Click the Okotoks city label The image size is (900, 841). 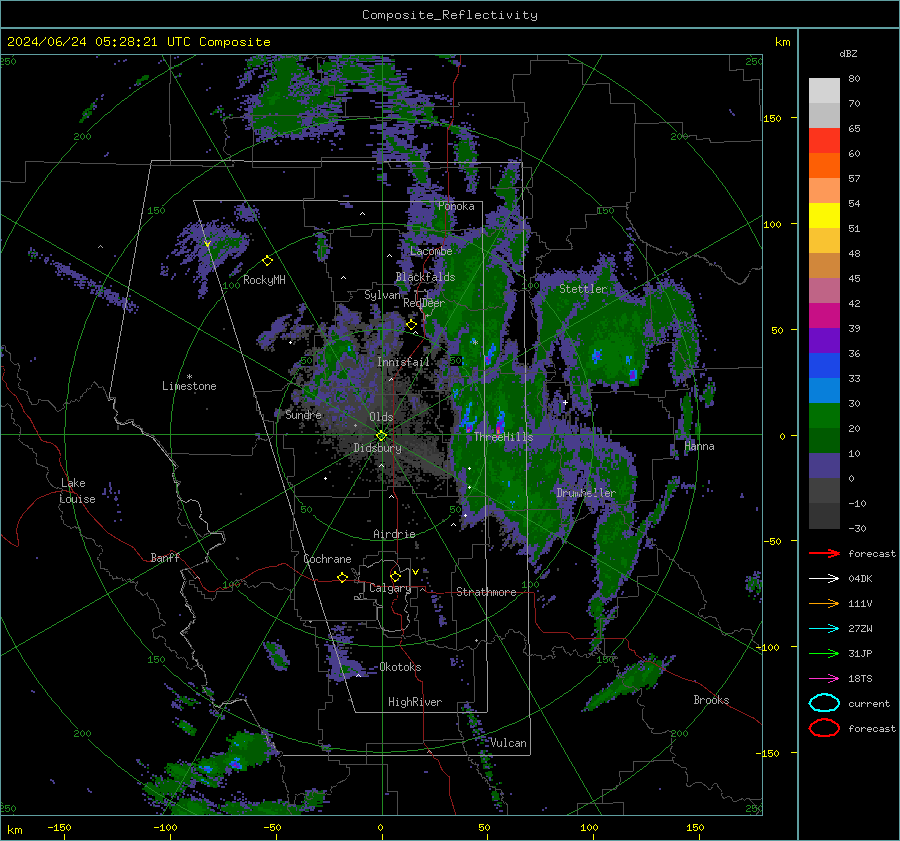click(400, 667)
